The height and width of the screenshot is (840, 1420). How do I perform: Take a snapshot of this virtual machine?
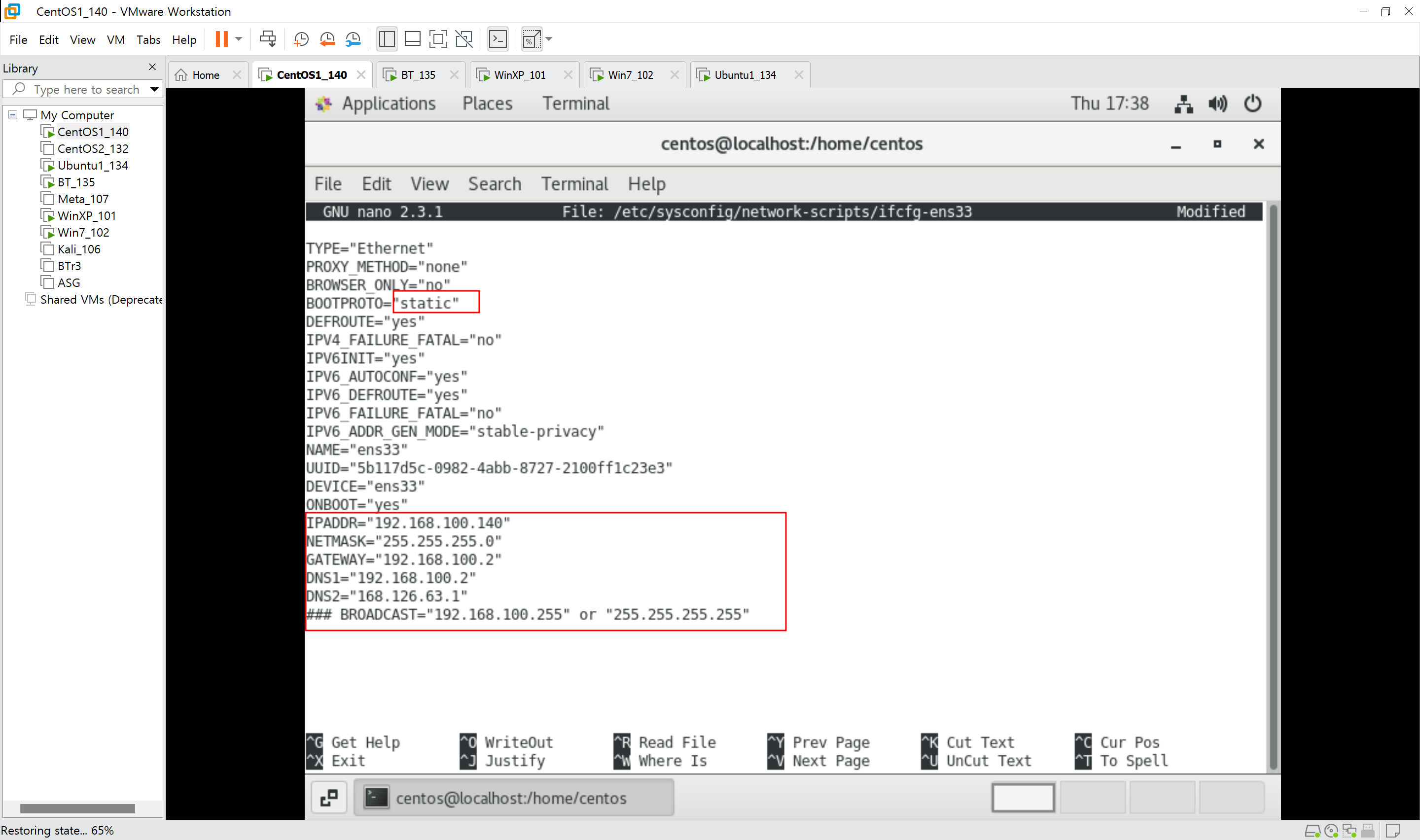click(x=301, y=39)
